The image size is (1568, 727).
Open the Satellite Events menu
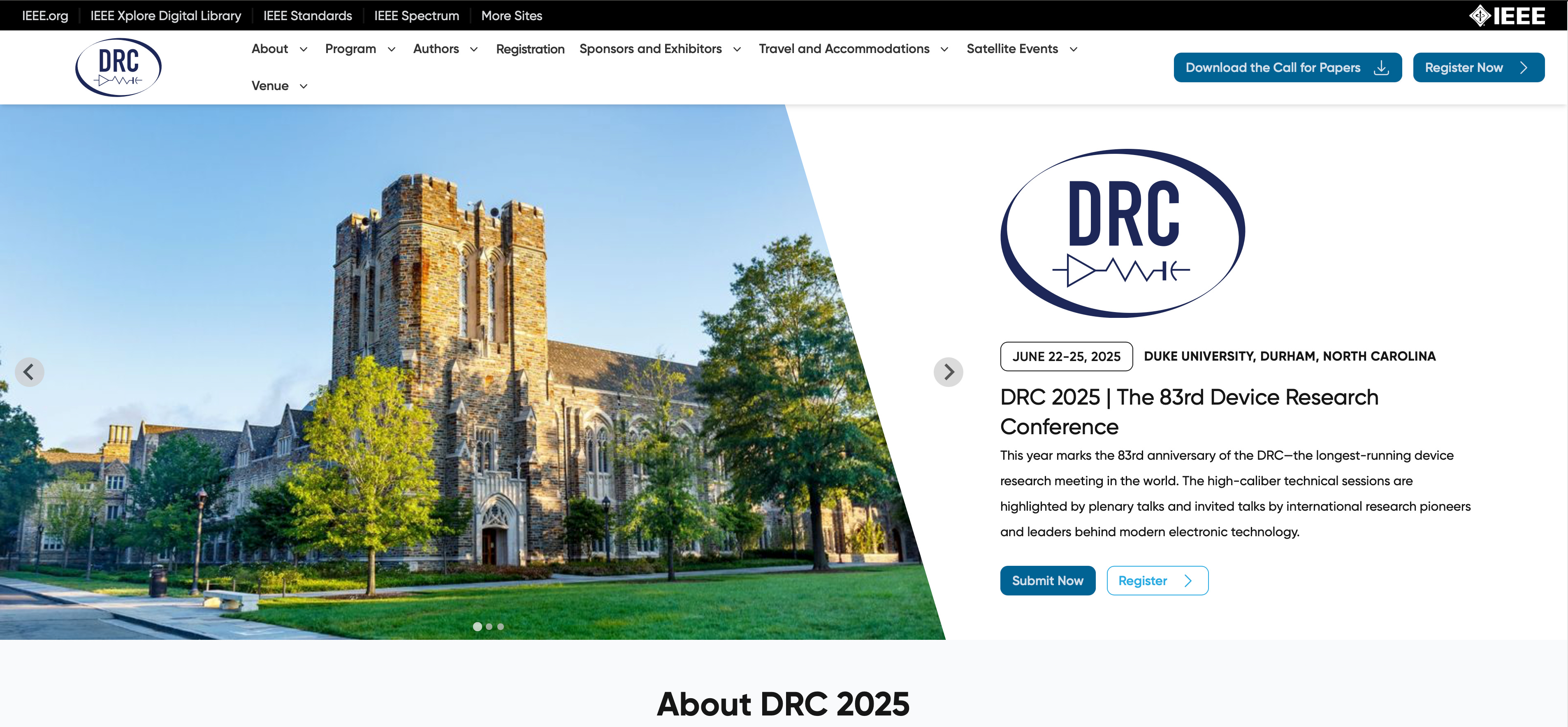(x=1011, y=49)
